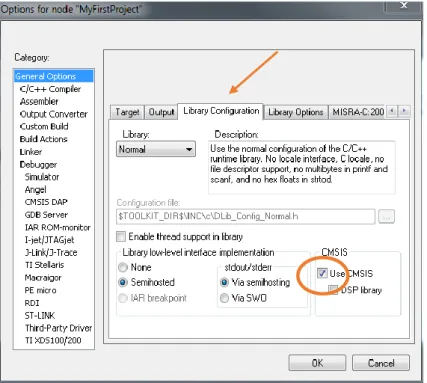Open C/C++ Compiler category

point(50,89)
